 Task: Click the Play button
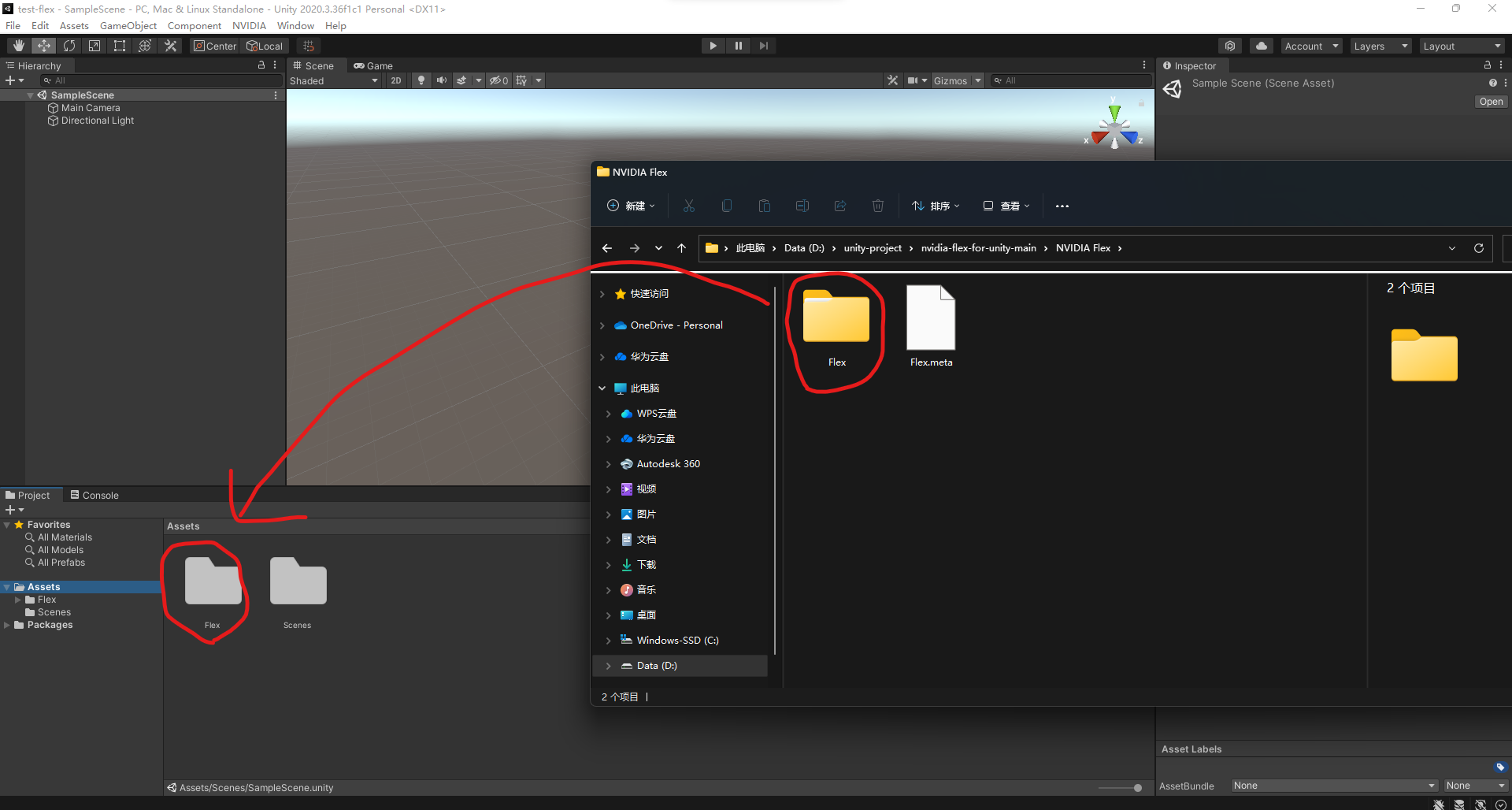click(713, 46)
